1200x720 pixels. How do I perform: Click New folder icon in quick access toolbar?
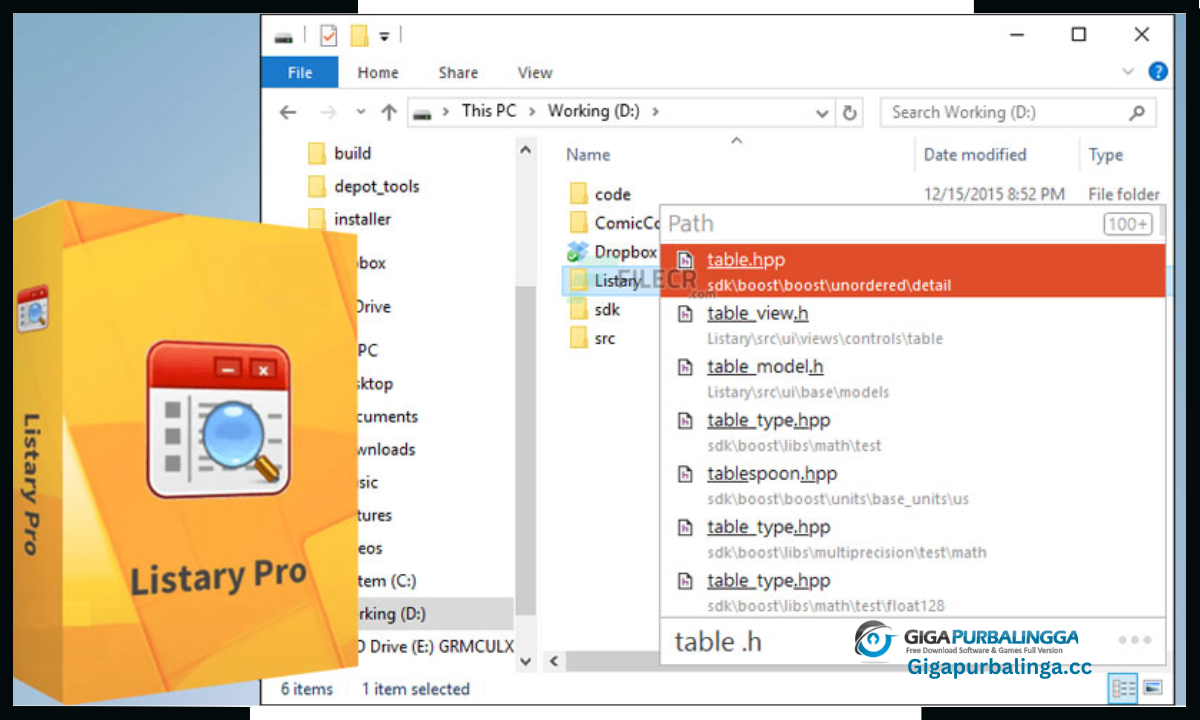click(360, 36)
